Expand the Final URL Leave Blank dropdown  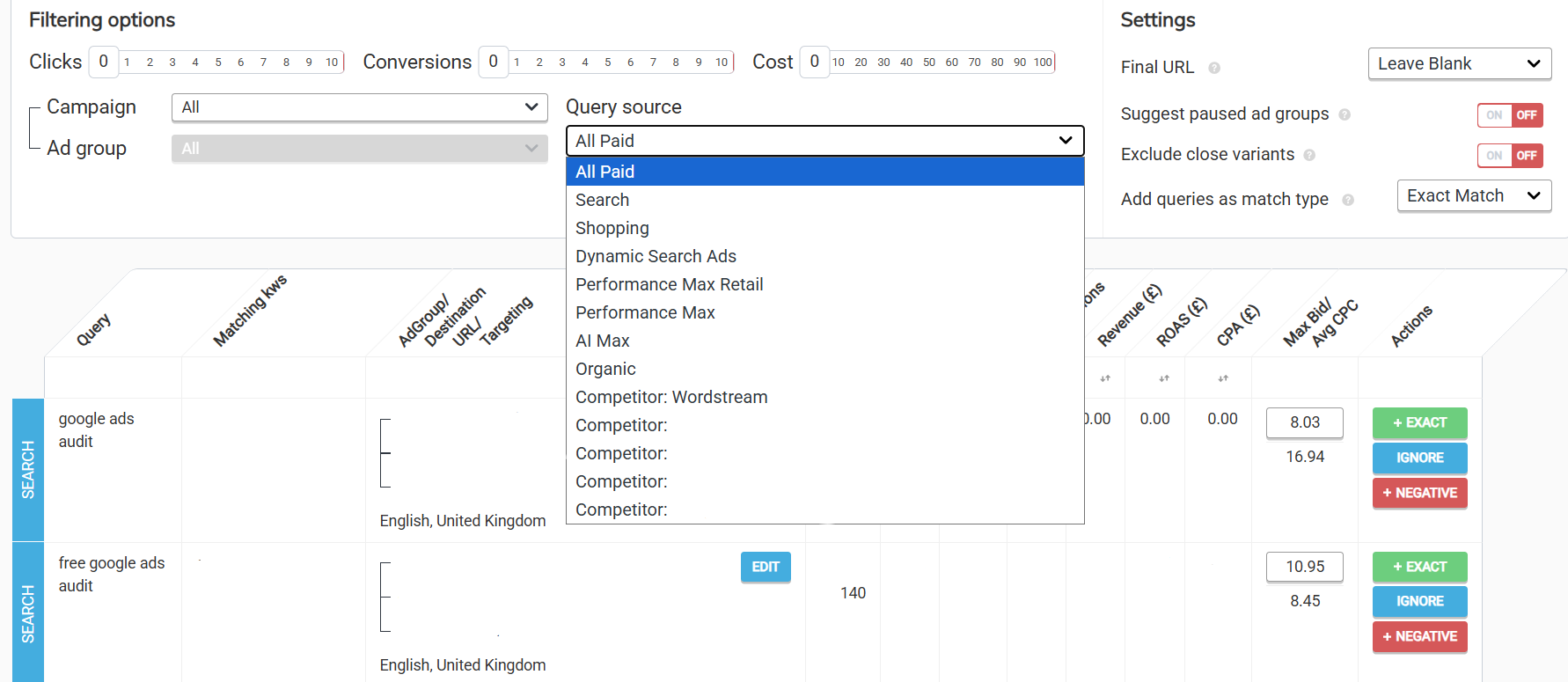(1459, 64)
